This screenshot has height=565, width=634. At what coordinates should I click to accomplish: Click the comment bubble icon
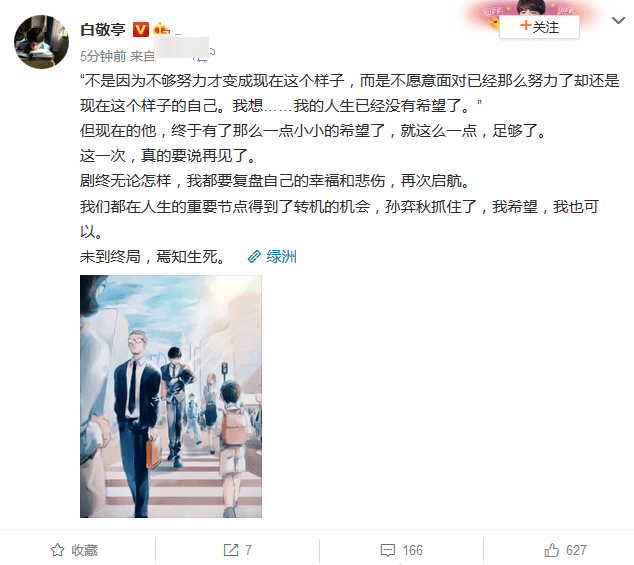tap(388, 550)
